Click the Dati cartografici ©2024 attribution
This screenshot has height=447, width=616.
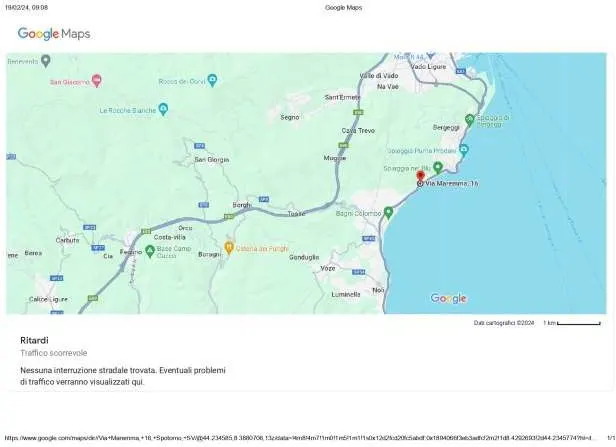(504, 323)
